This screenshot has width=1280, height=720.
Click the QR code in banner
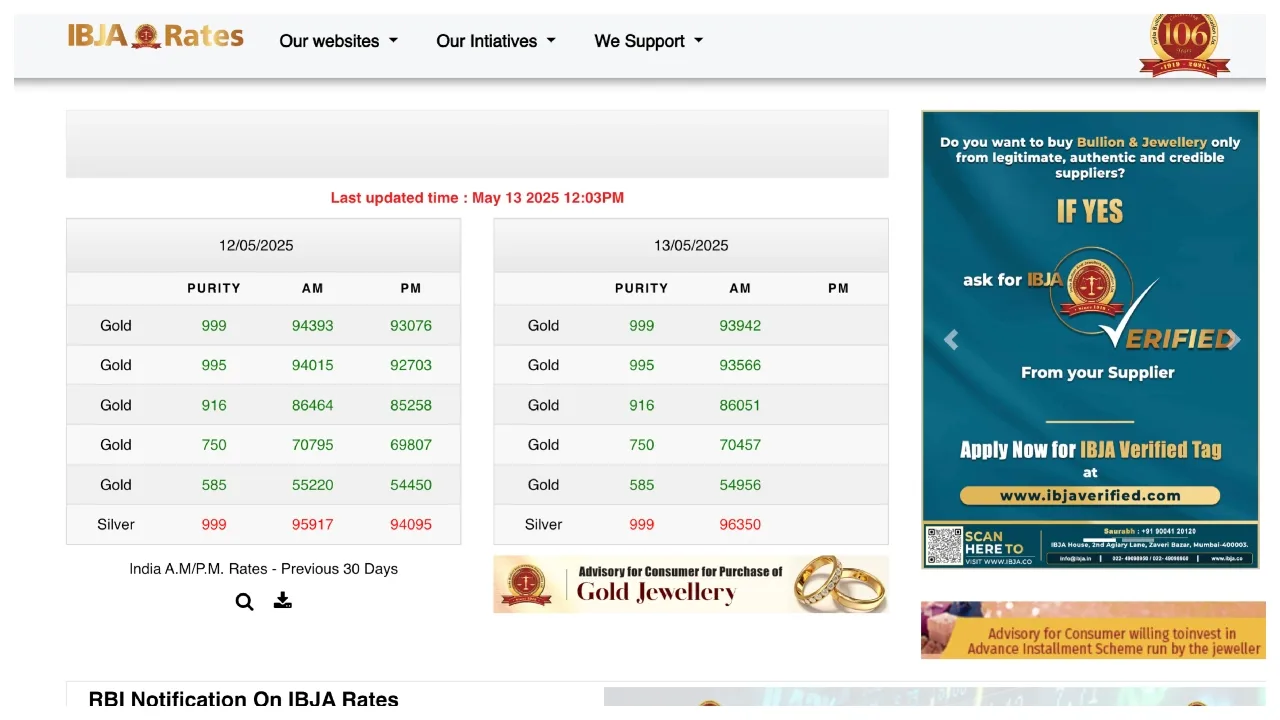pyautogui.click(x=943, y=546)
